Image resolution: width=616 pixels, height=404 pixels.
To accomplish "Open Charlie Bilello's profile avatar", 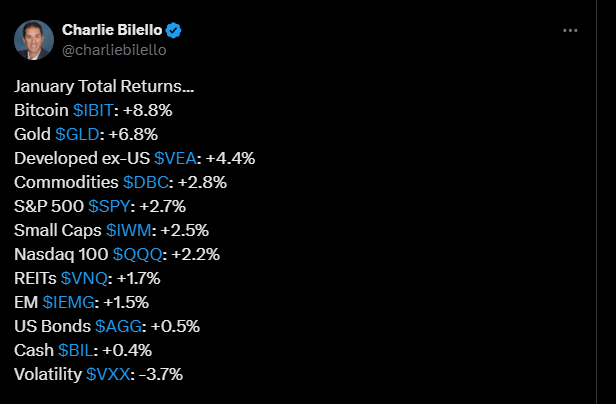I will [34, 40].
